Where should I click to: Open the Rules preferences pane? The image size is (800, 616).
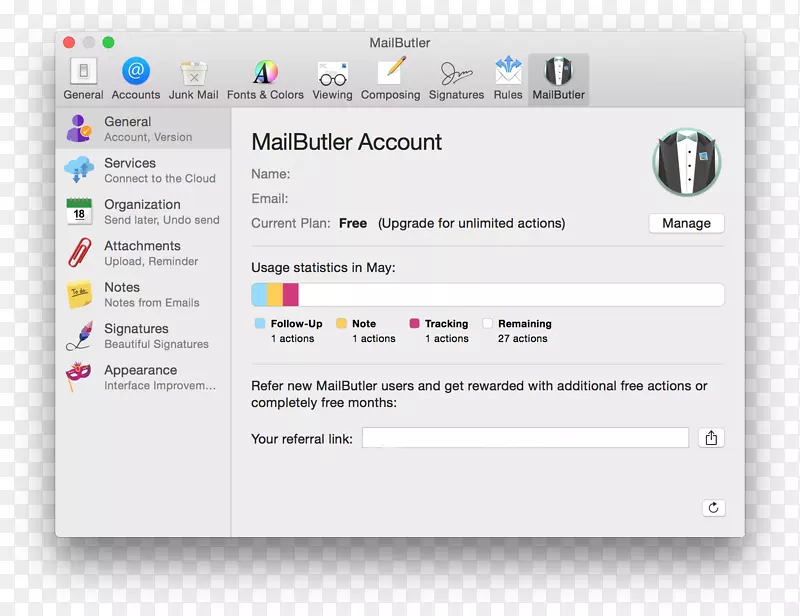tap(508, 78)
